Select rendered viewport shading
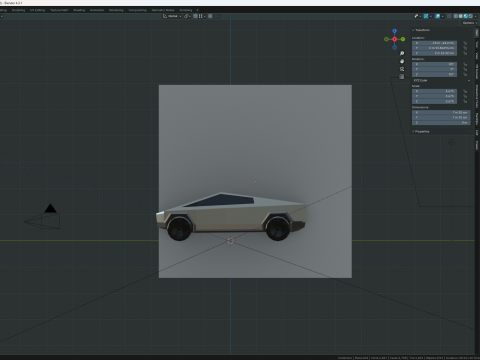Viewport: 480px width, 360px height. 471,16
